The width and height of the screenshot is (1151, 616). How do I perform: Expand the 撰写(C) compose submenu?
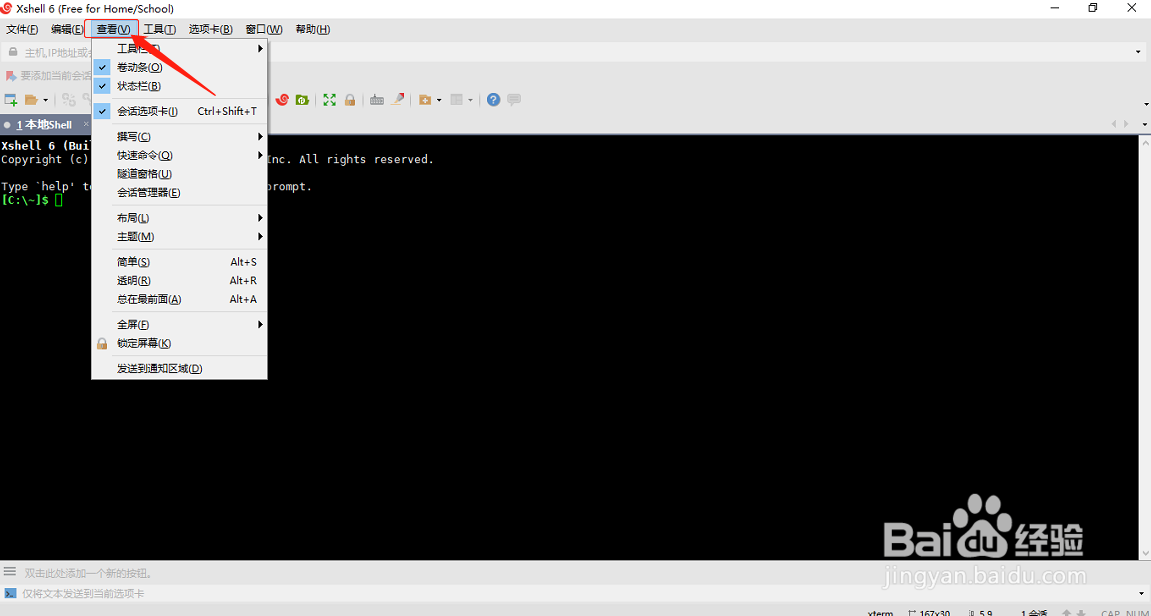point(179,137)
